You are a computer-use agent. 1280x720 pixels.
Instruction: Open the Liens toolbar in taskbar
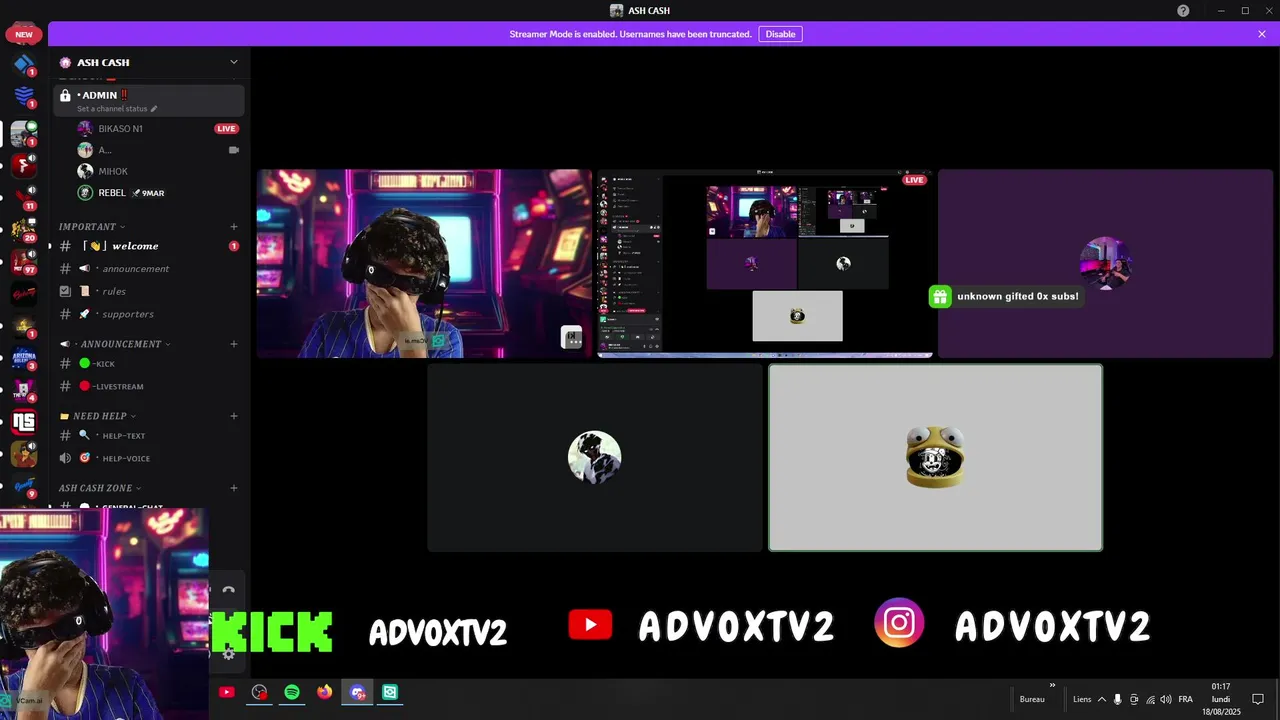click(x=1082, y=699)
